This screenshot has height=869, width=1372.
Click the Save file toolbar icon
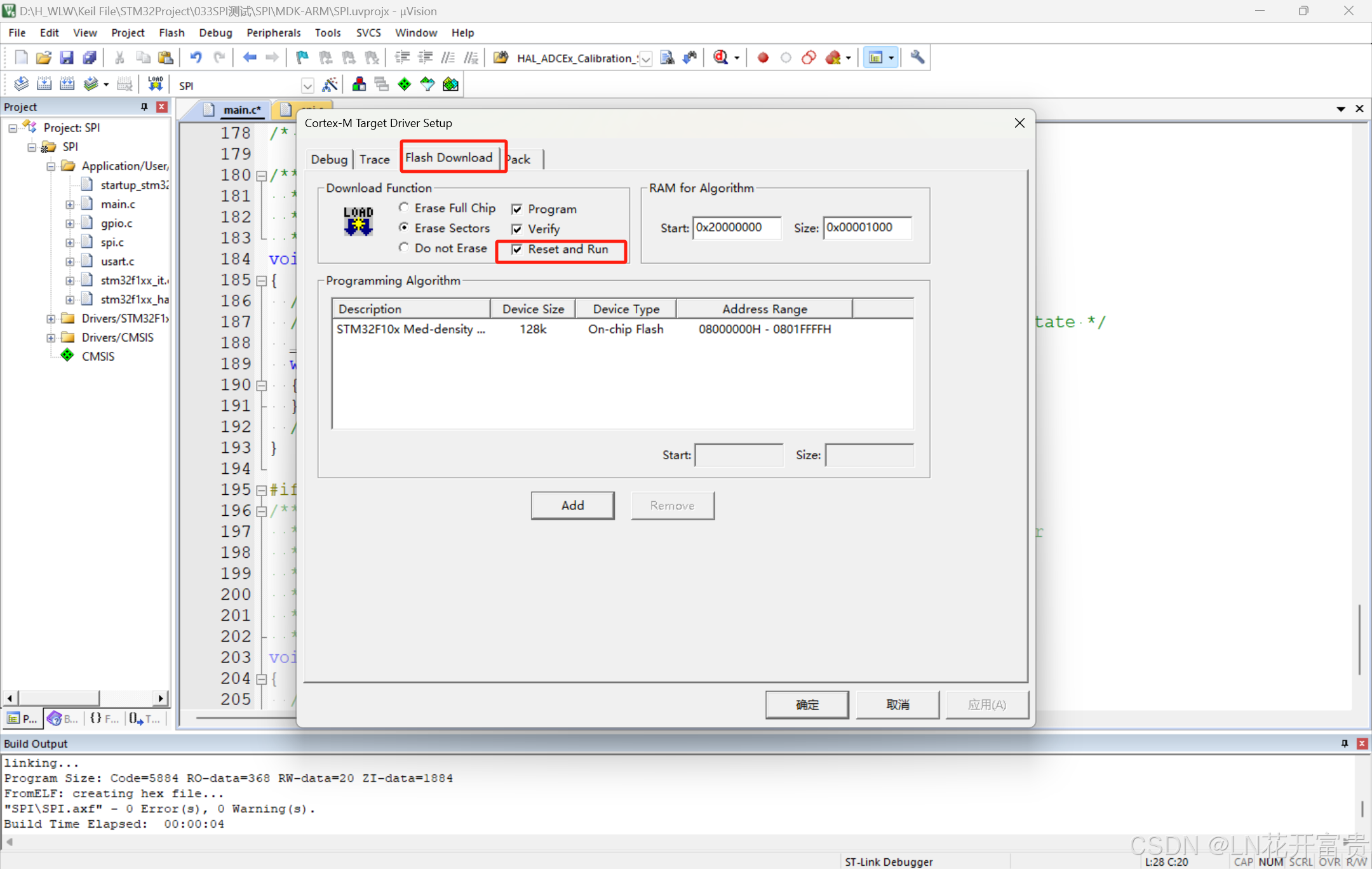(66, 58)
